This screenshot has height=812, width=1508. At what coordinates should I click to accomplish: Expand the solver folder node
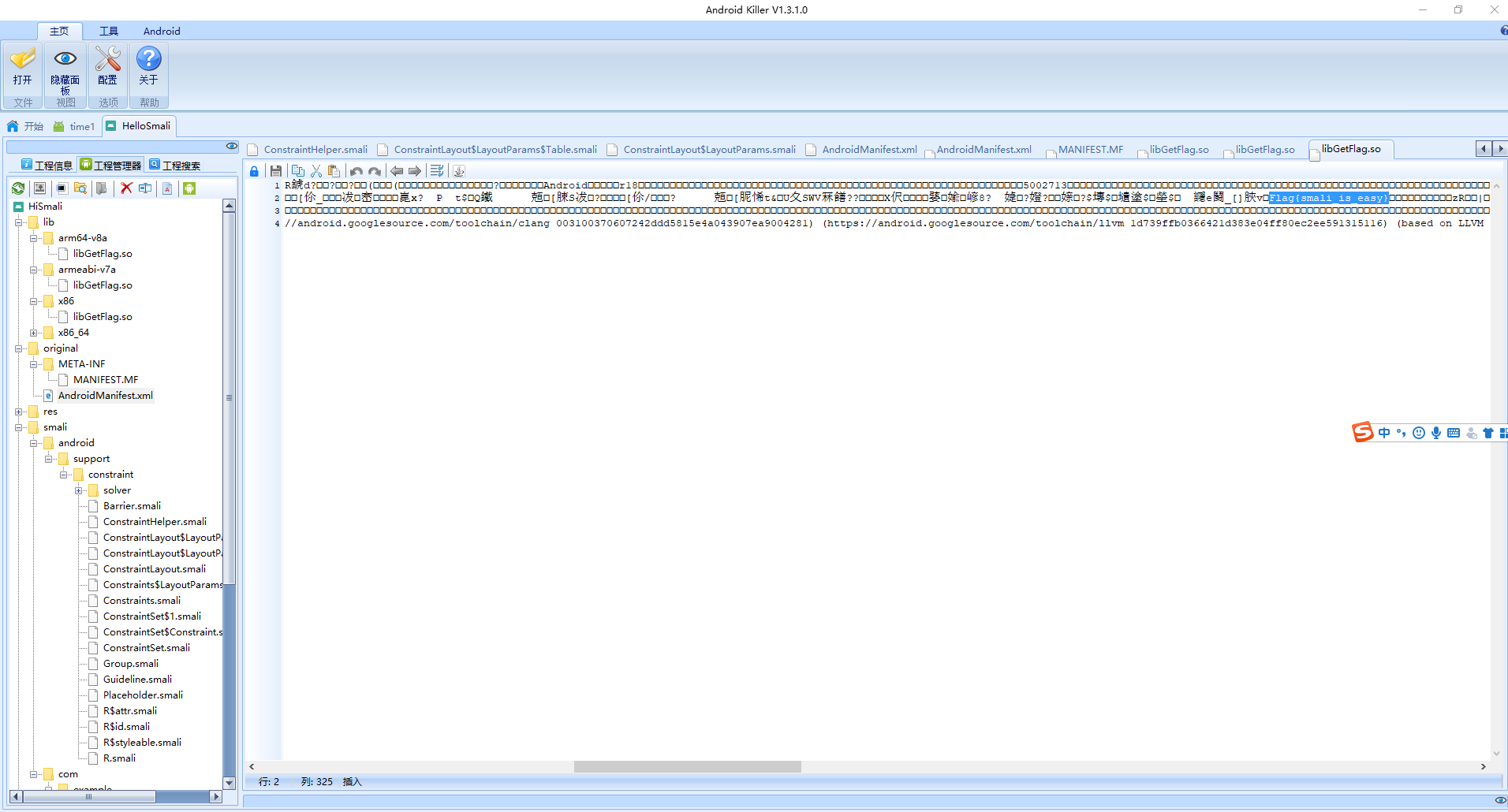click(x=79, y=490)
